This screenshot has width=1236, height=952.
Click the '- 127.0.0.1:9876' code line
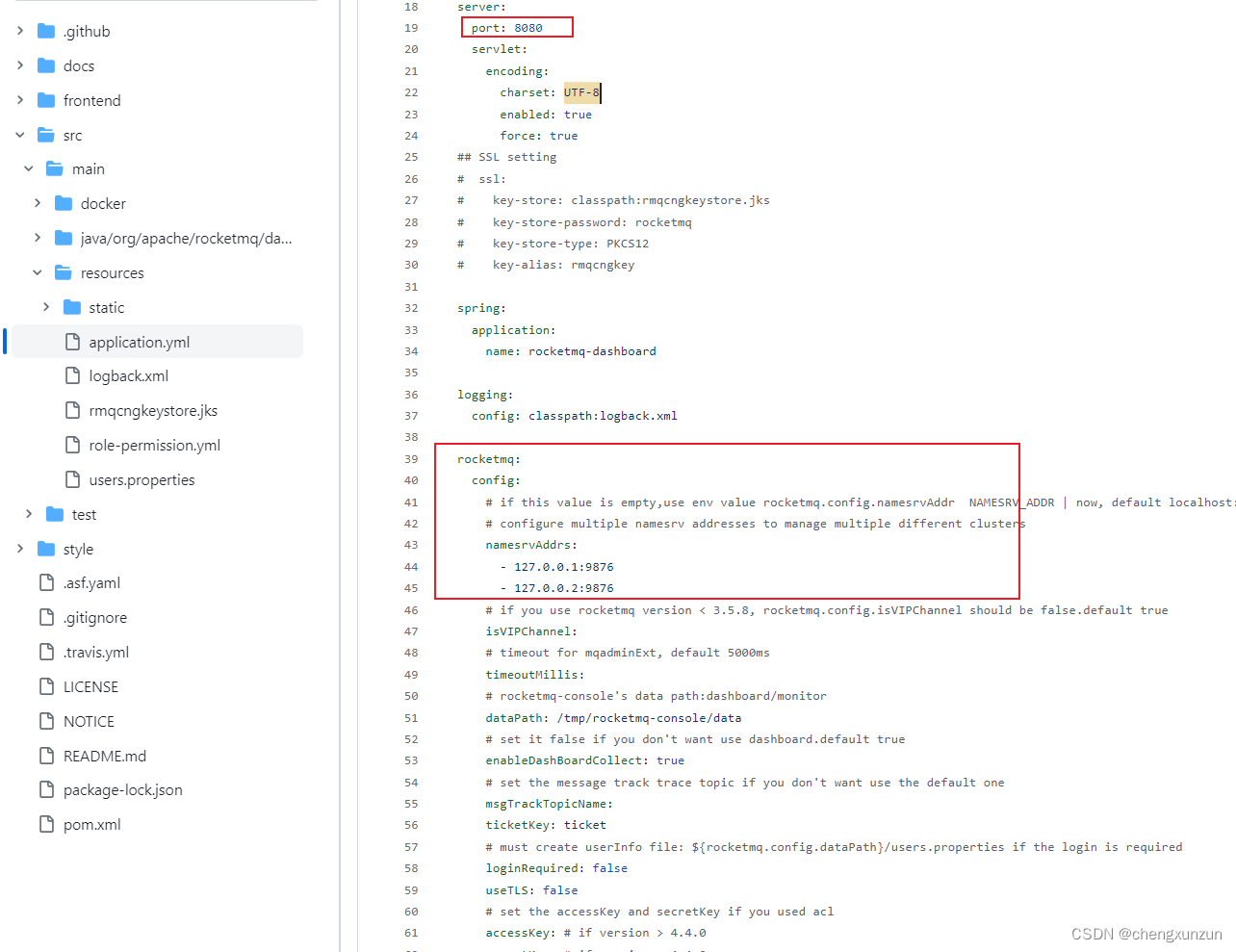click(x=556, y=567)
